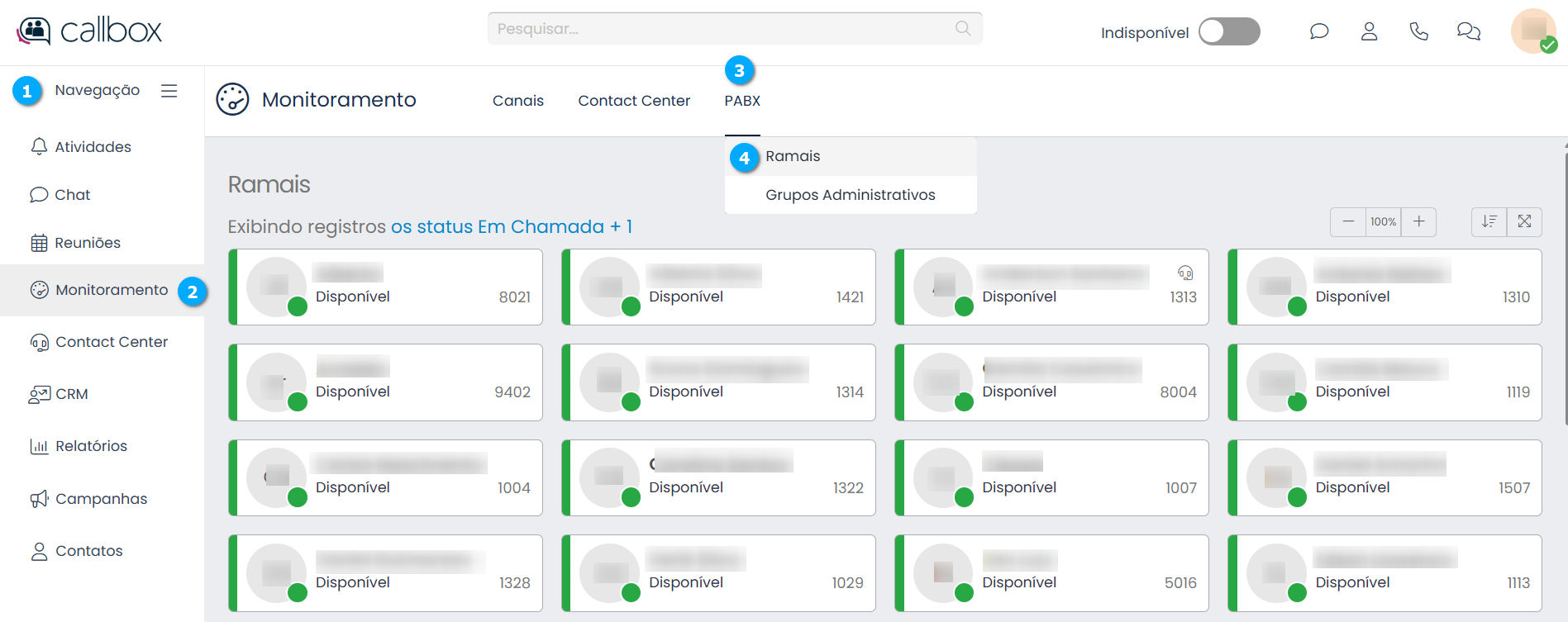Image resolution: width=1568 pixels, height=622 pixels.
Task: Click the sort order icon
Action: point(1489,221)
